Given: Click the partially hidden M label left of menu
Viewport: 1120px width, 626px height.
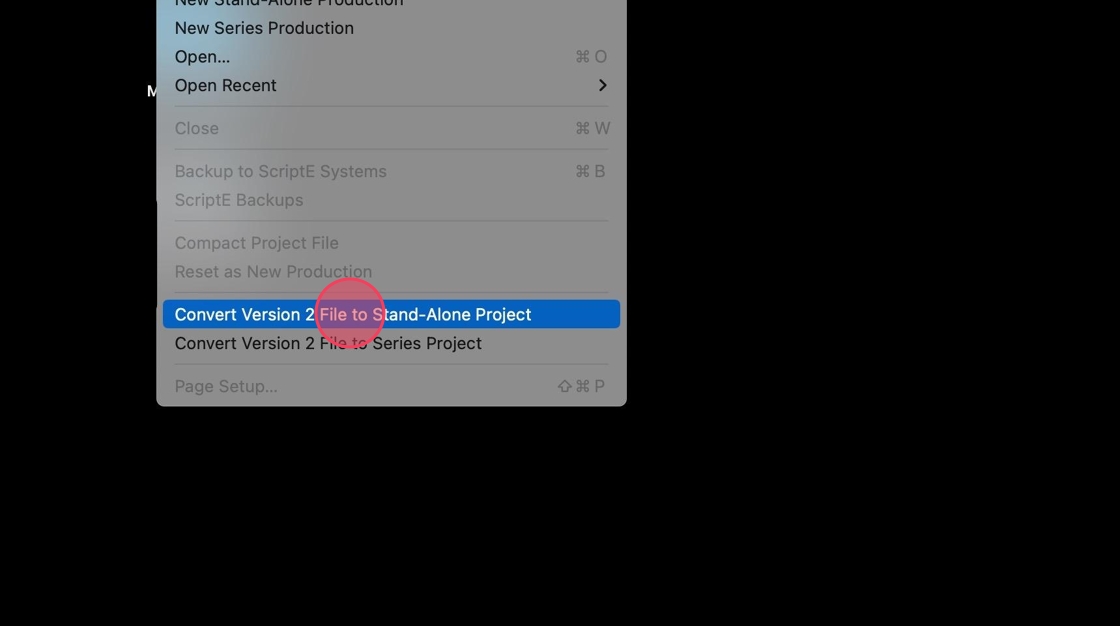Looking at the screenshot, I should (151, 91).
